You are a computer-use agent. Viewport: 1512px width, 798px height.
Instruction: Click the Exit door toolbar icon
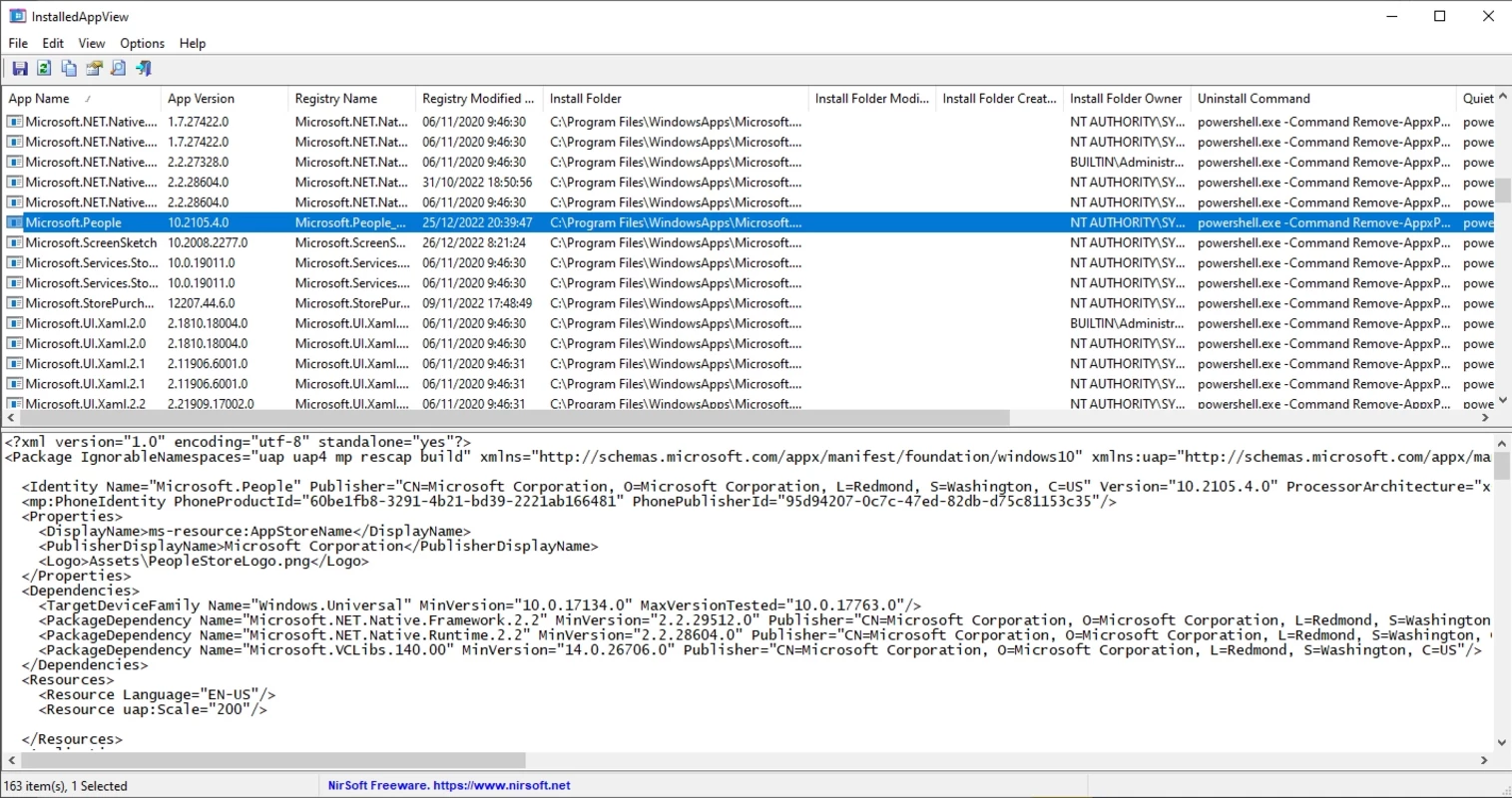144,68
